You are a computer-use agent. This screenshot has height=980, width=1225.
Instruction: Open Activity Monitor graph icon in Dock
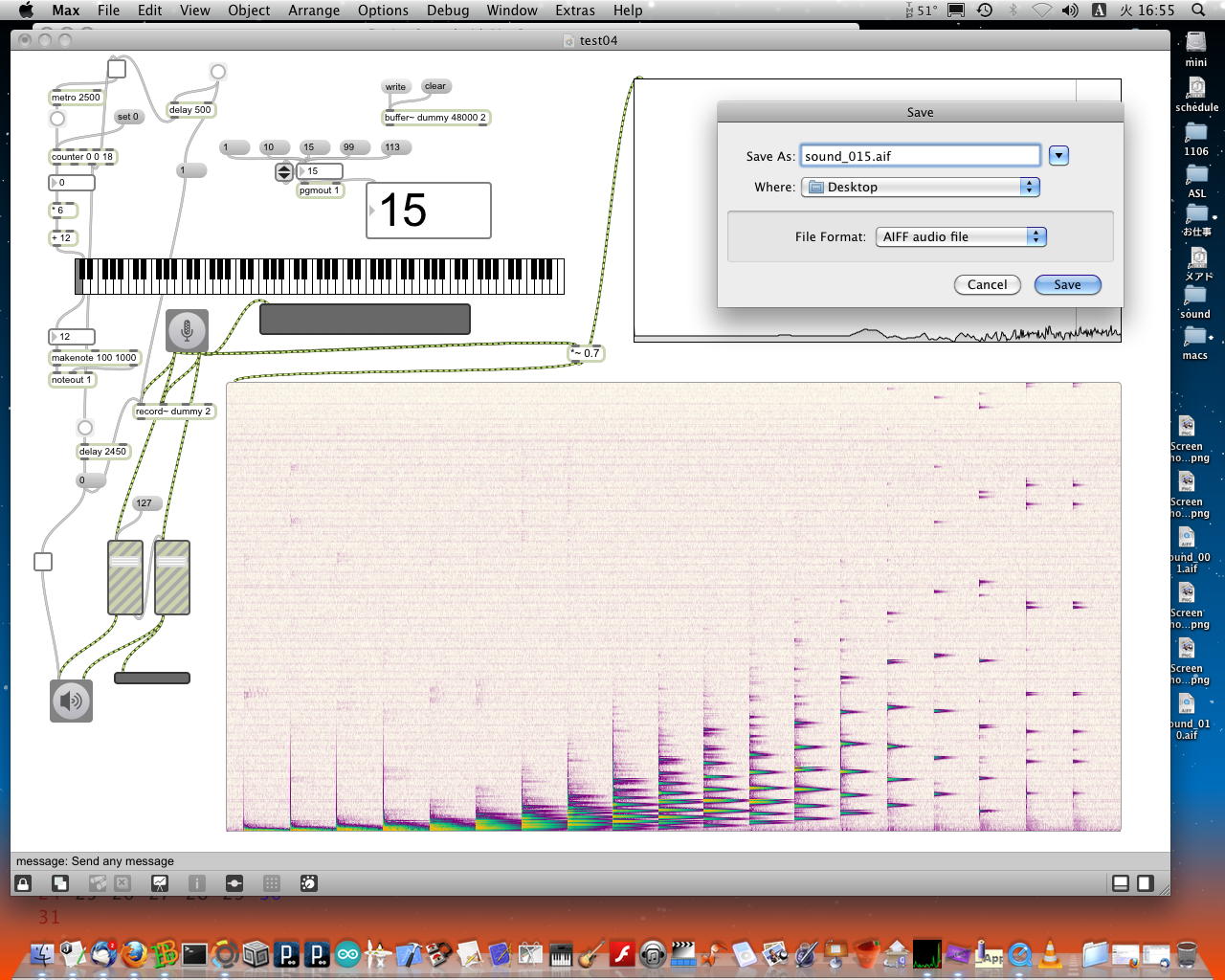click(x=926, y=953)
